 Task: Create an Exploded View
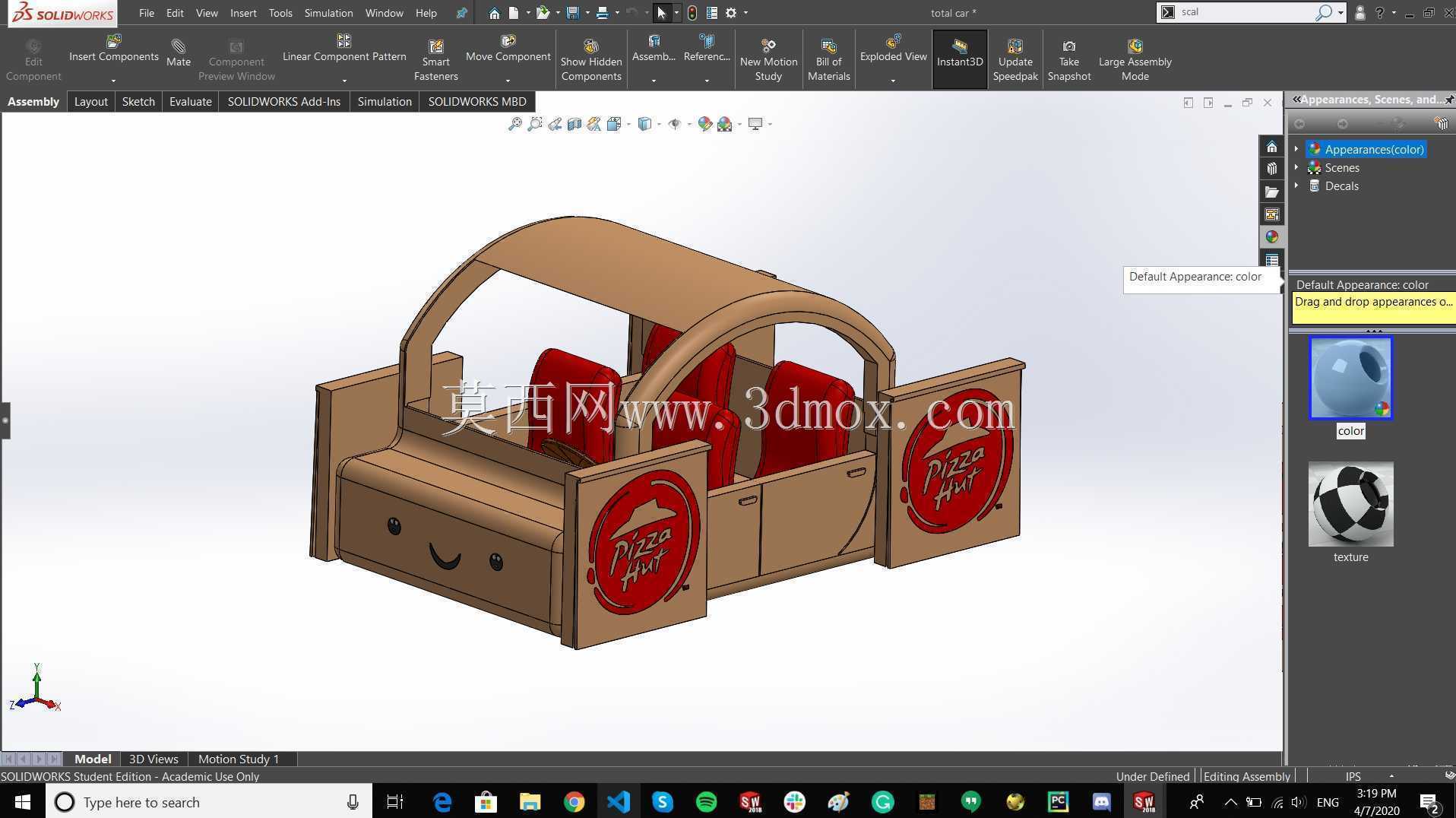click(894, 49)
